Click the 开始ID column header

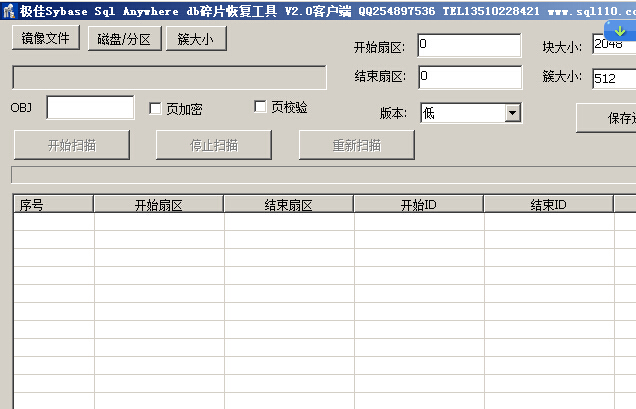point(418,205)
